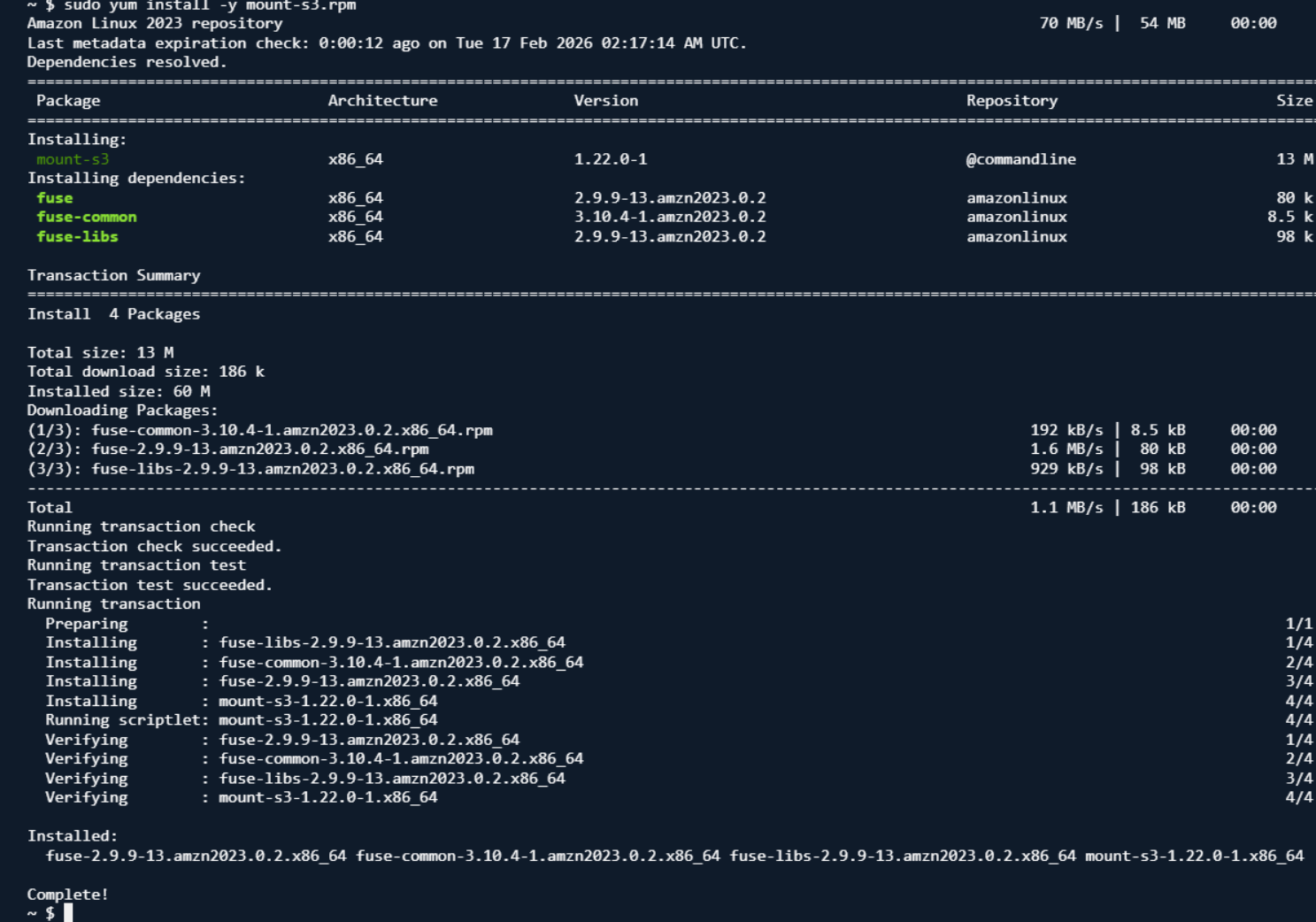Click the "Dependencies resolved." message
Viewport: 1316px width, 922px height.
coord(127,62)
